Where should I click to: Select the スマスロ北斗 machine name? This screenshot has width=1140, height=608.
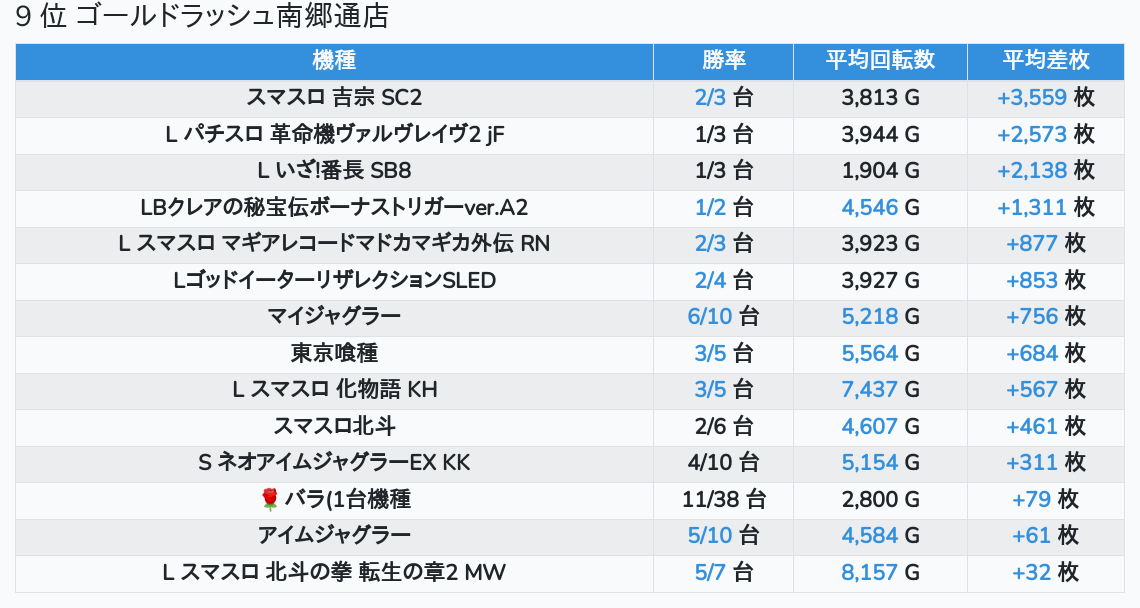click(x=334, y=426)
